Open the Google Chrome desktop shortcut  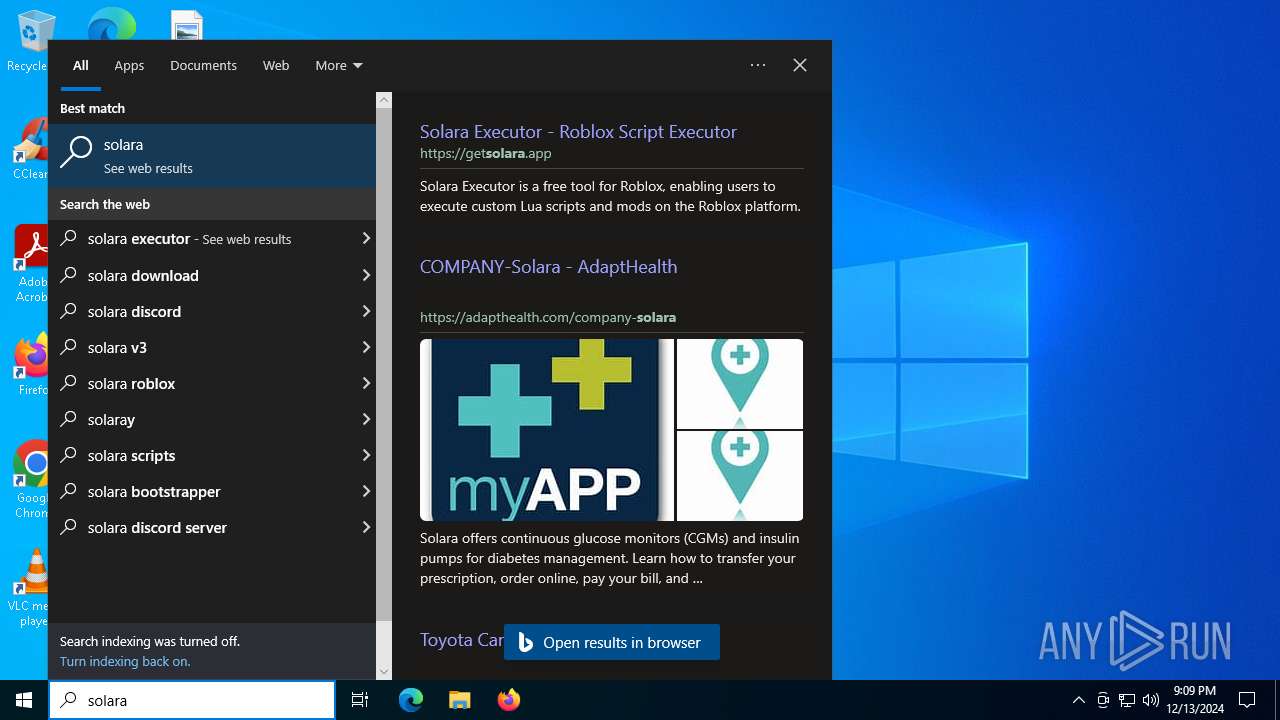tap(32, 480)
